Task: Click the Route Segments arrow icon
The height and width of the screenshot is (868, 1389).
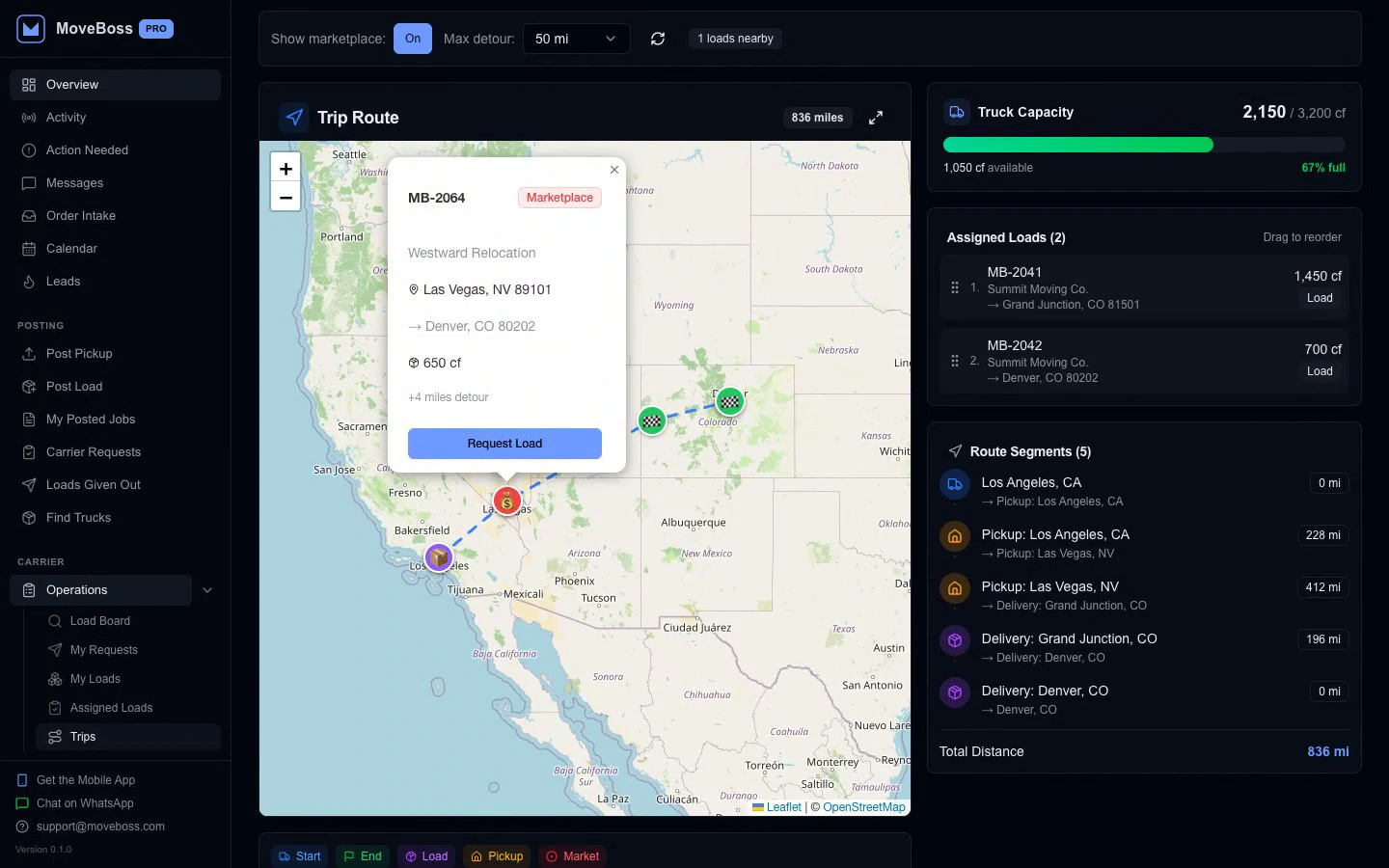Action: click(955, 451)
